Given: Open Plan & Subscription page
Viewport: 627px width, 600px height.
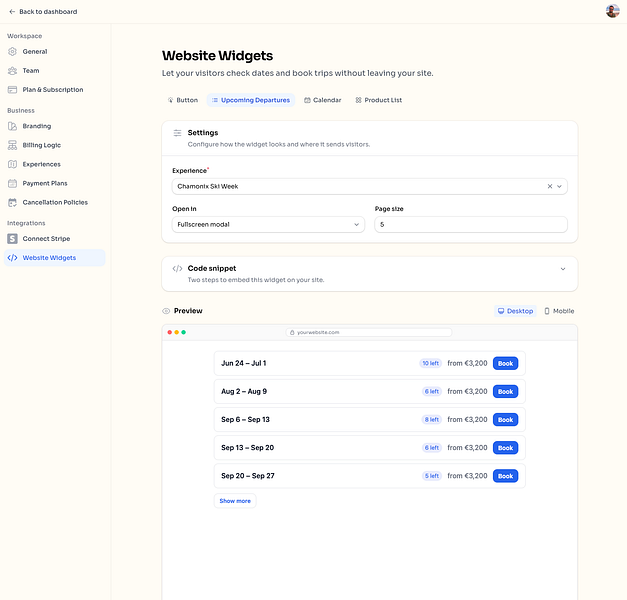Looking at the screenshot, I should click(x=54, y=90).
